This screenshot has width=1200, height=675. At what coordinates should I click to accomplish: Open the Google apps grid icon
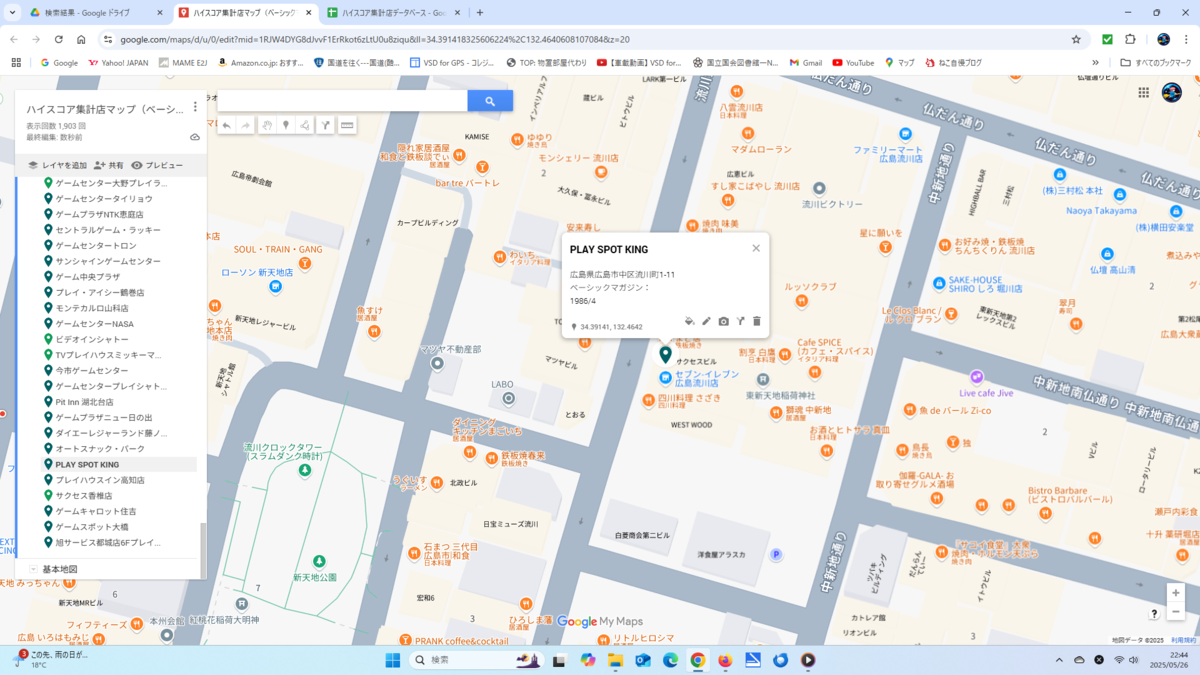1144,93
